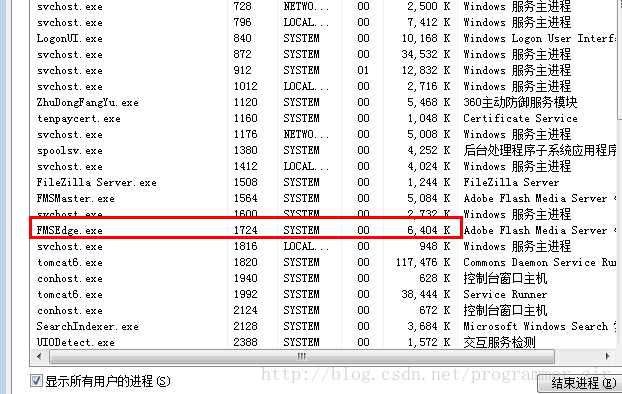Select svchost.exe with PID 1176
The height and width of the screenshot is (394, 622).
69,135
